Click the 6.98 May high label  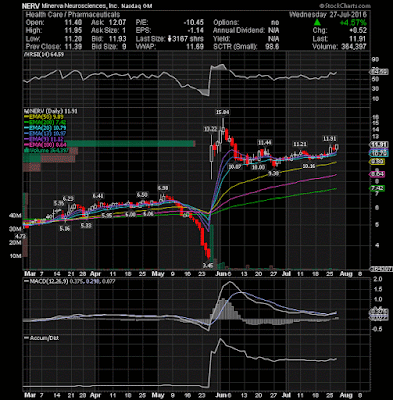click(163, 188)
